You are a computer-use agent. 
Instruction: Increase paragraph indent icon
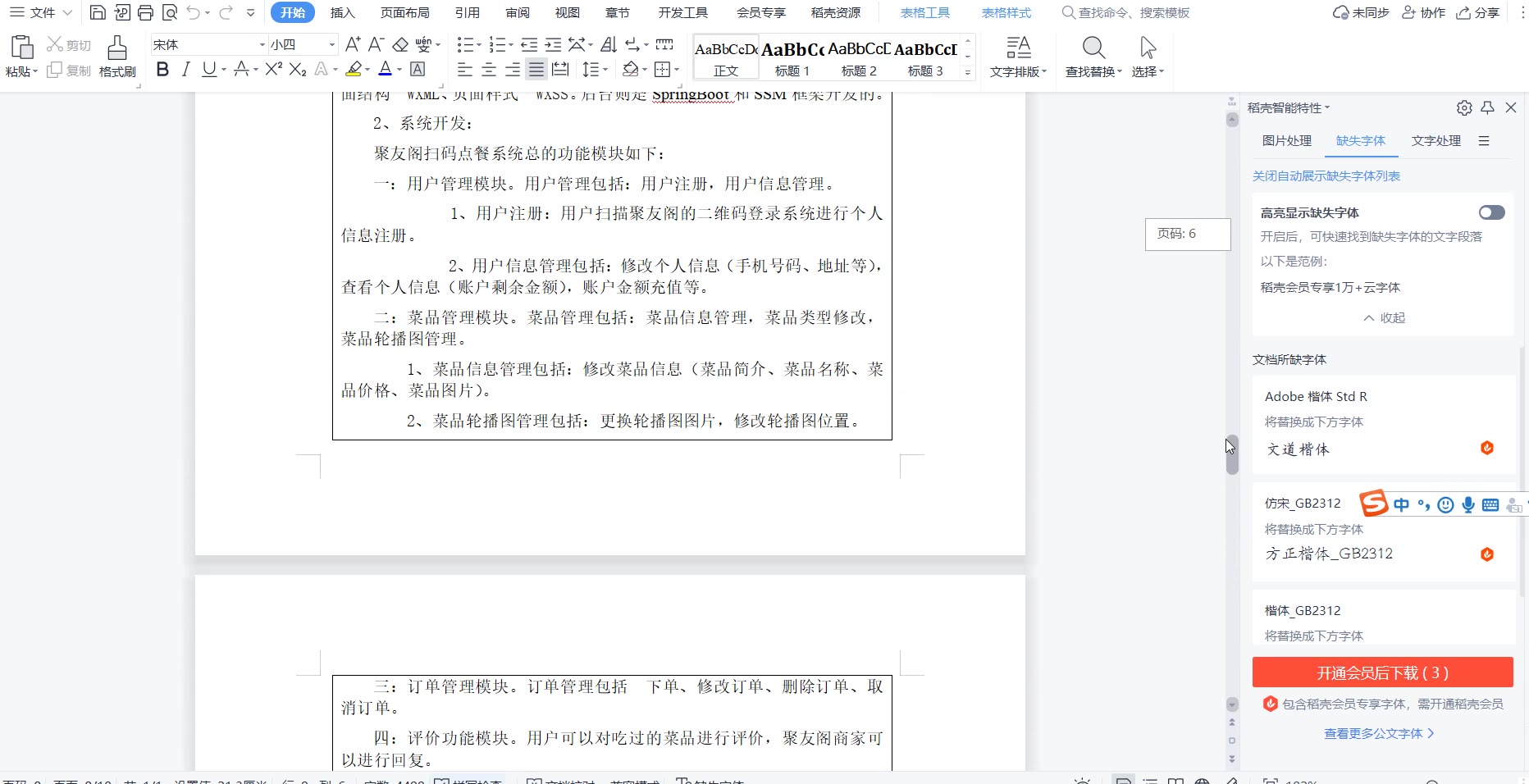[x=553, y=44]
